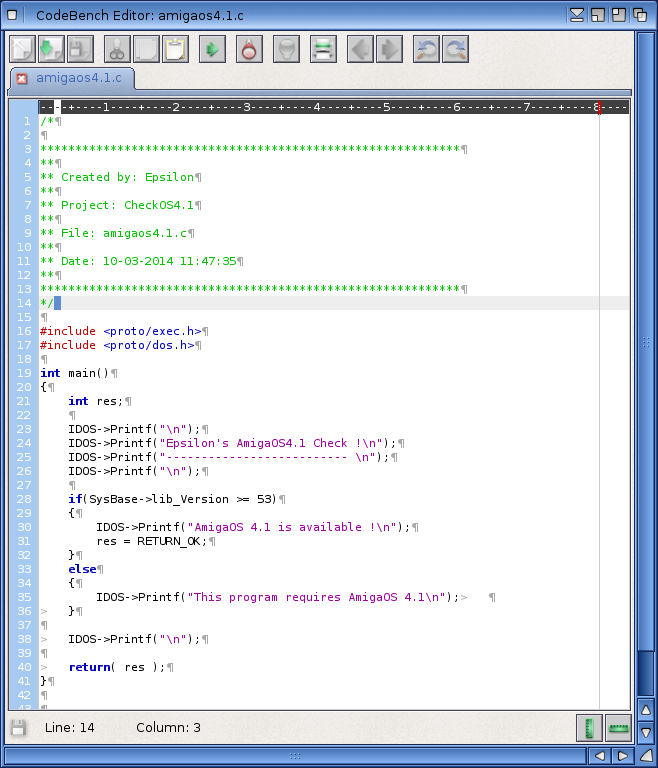Image resolution: width=658 pixels, height=768 pixels.
Task: Toggle the vertical green ruler button
Action: (x=589, y=728)
